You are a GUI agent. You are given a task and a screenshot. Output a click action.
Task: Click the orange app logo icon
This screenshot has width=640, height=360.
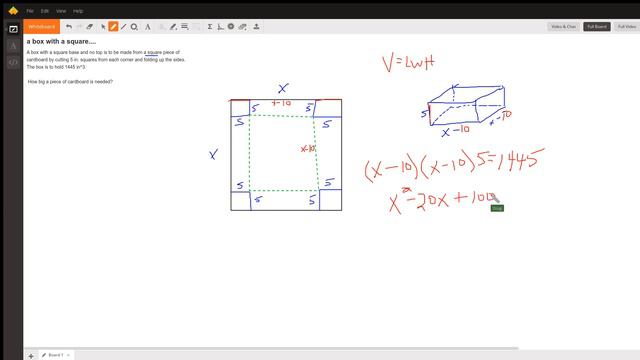point(13,11)
